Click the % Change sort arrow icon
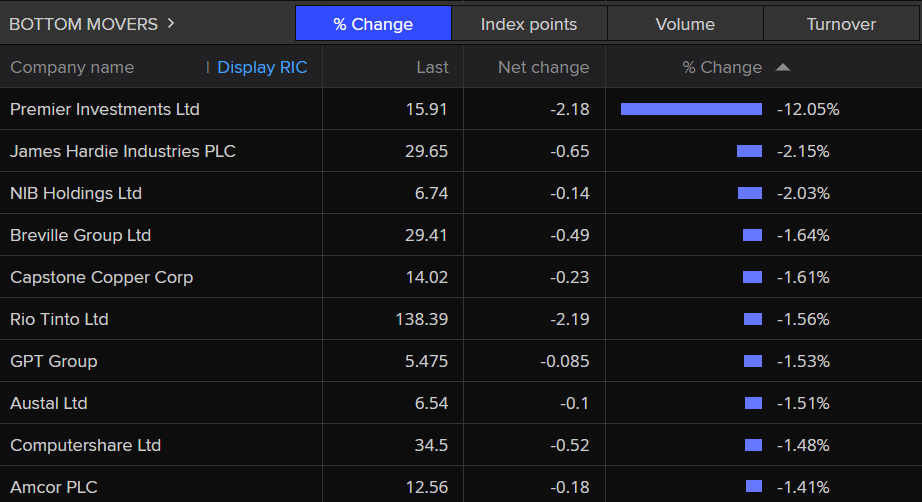 pyautogui.click(x=783, y=68)
